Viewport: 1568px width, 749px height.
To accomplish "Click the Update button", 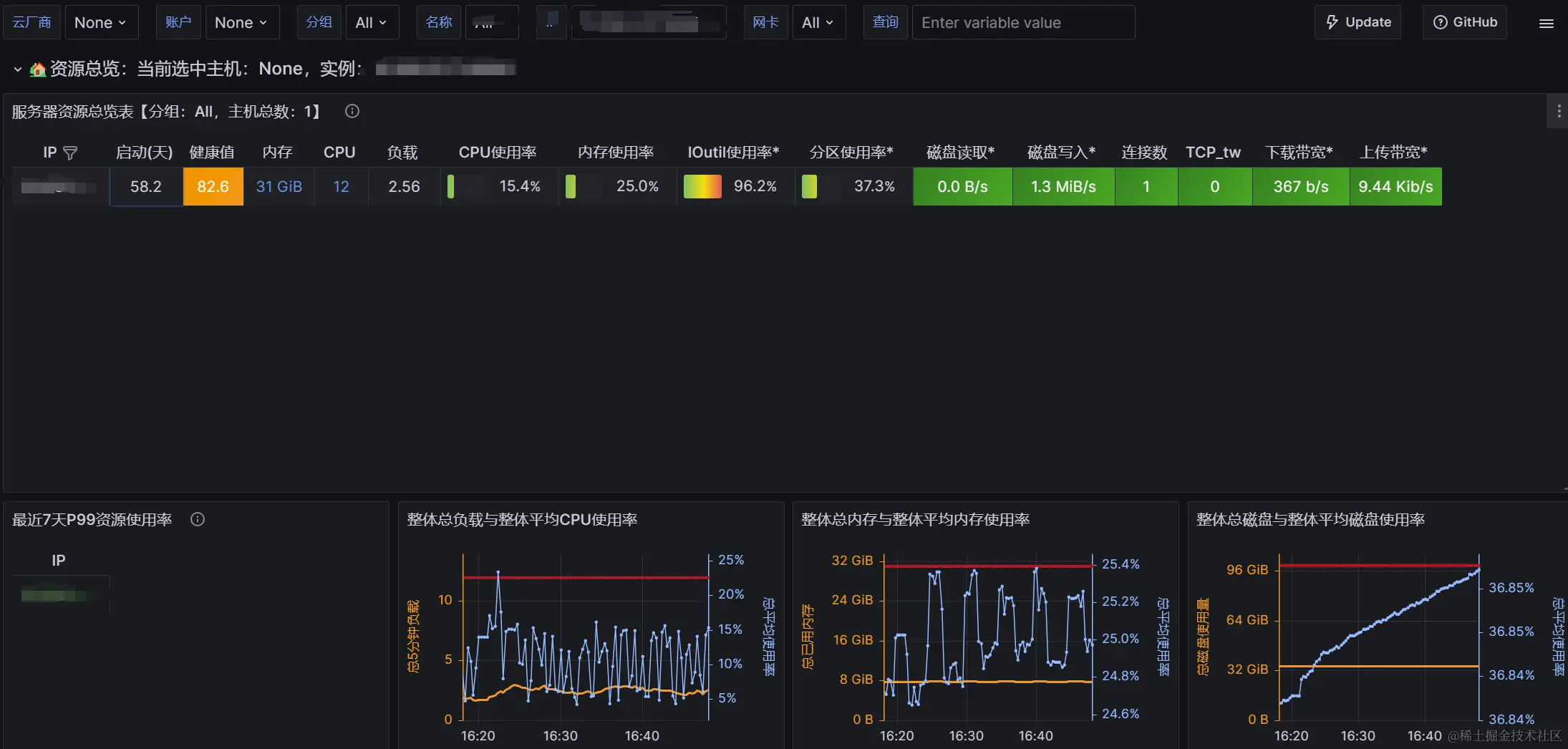I will [x=1358, y=22].
